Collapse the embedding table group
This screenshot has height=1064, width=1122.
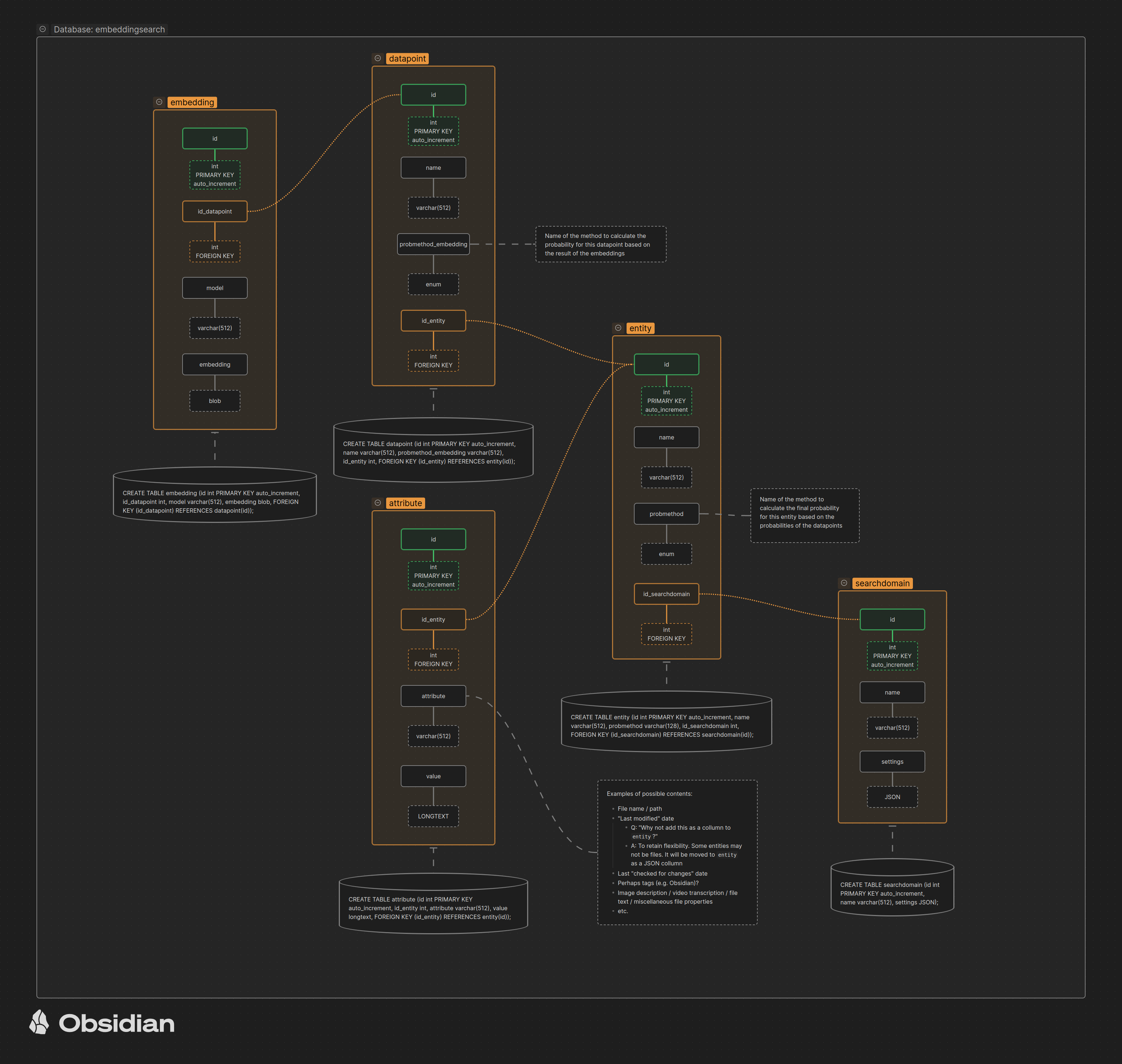[x=159, y=102]
